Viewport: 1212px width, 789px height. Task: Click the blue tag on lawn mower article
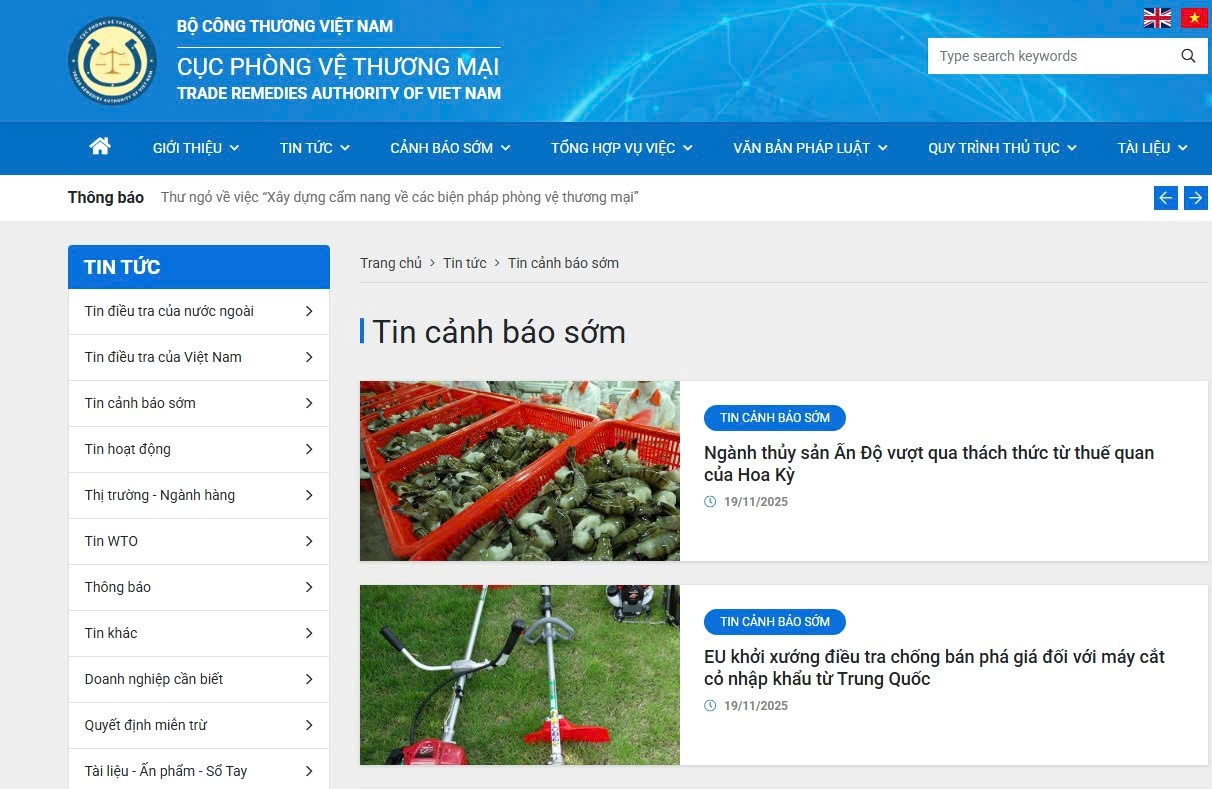coord(774,621)
